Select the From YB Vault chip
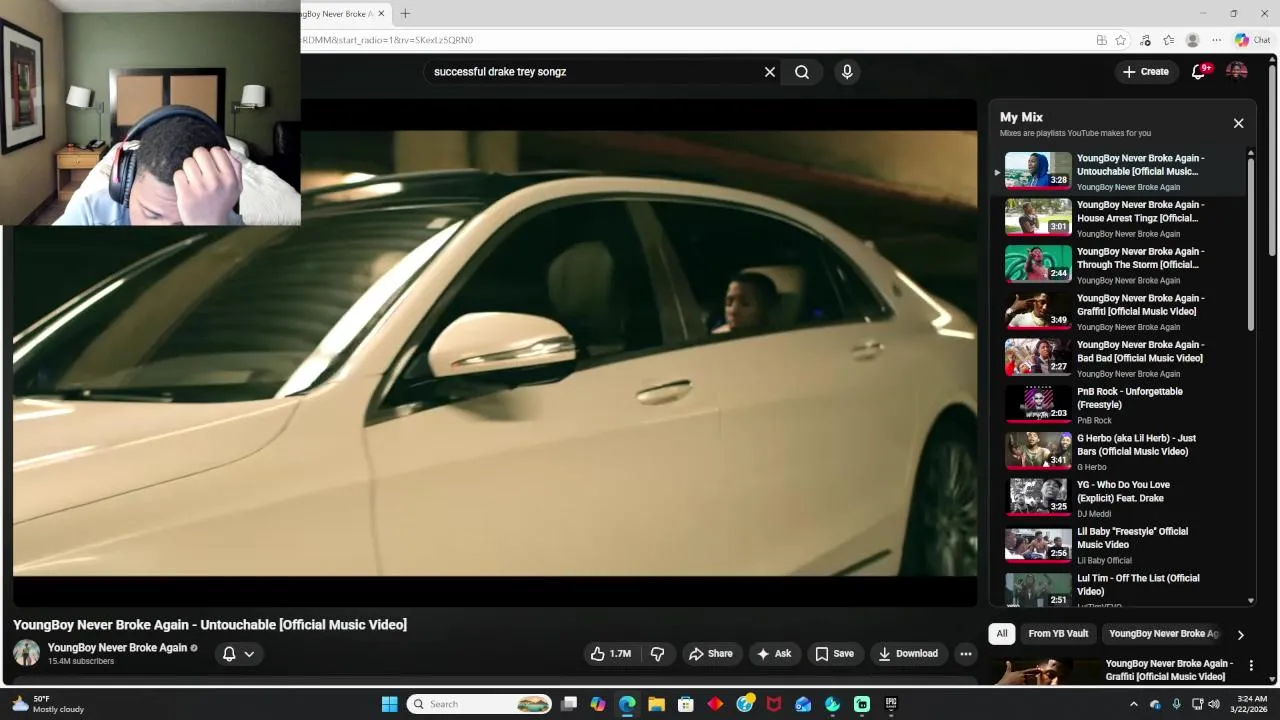Screen dimensions: 1280x720 [1058, 634]
